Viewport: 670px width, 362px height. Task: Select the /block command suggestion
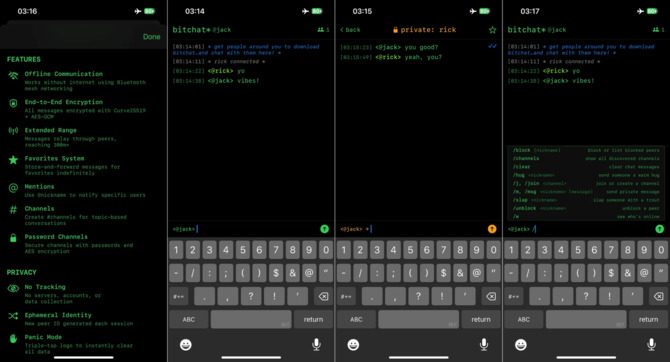click(585, 150)
